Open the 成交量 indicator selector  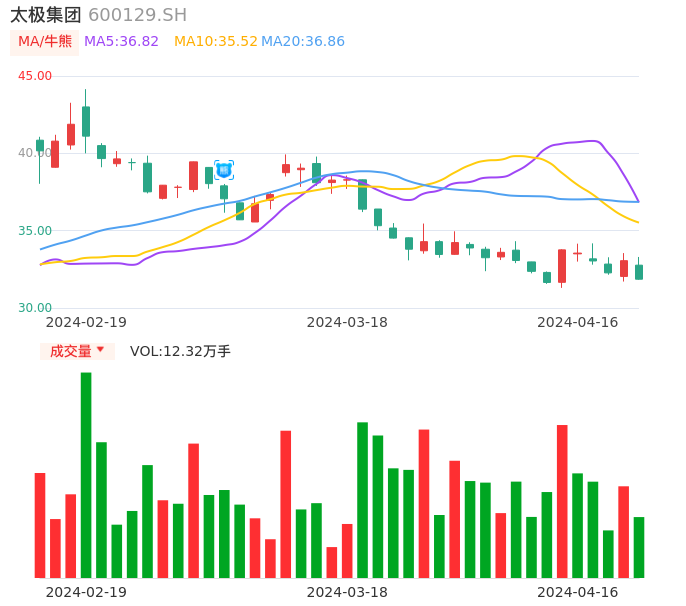coord(70,351)
